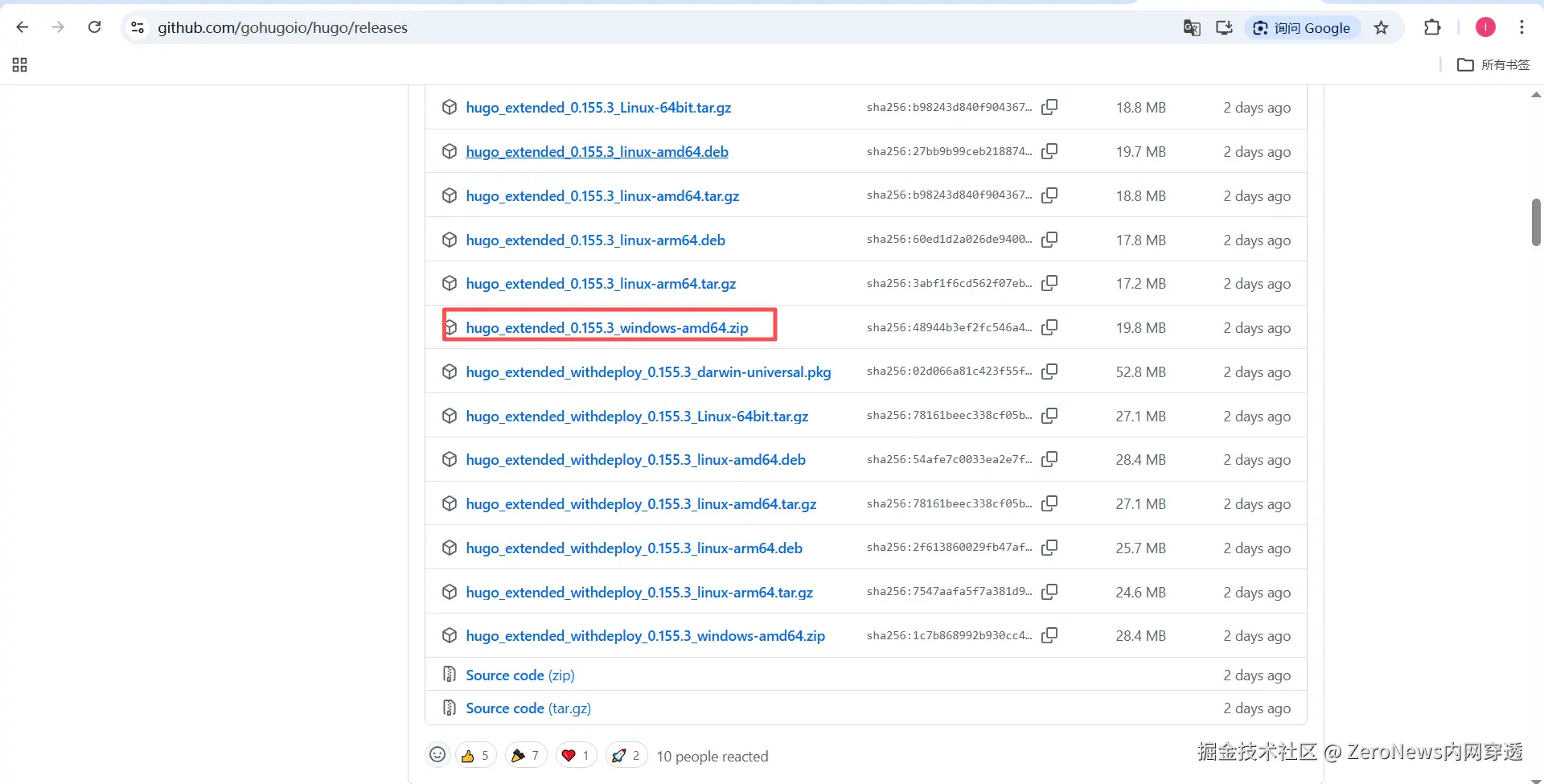View site information icon in address bar
1544x784 pixels.
click(138, 27)
